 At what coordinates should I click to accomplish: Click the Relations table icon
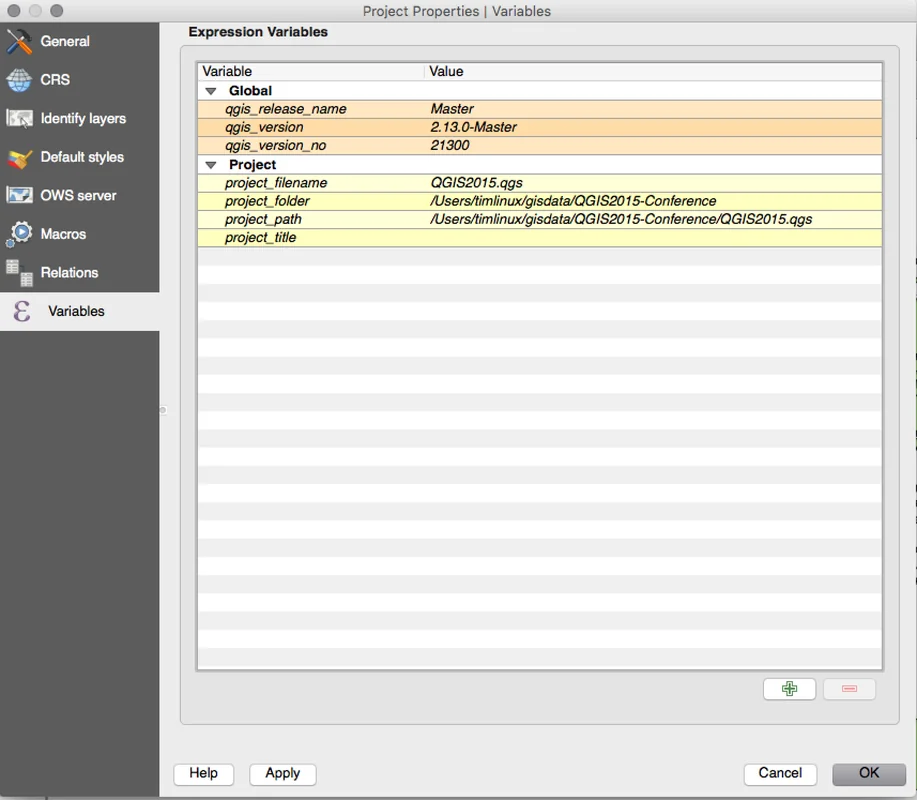coord(19,272)
